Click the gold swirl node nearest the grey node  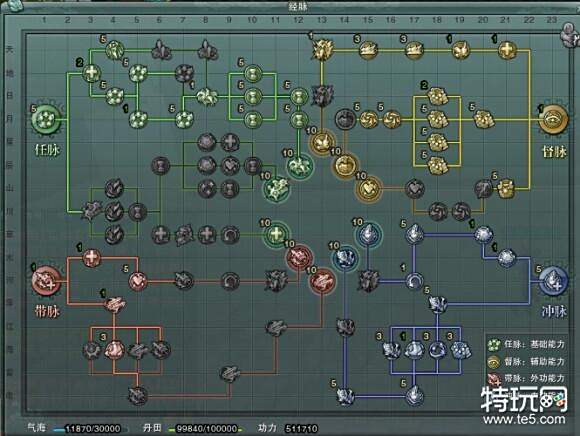pyautogui.click(x=368, y=119)
